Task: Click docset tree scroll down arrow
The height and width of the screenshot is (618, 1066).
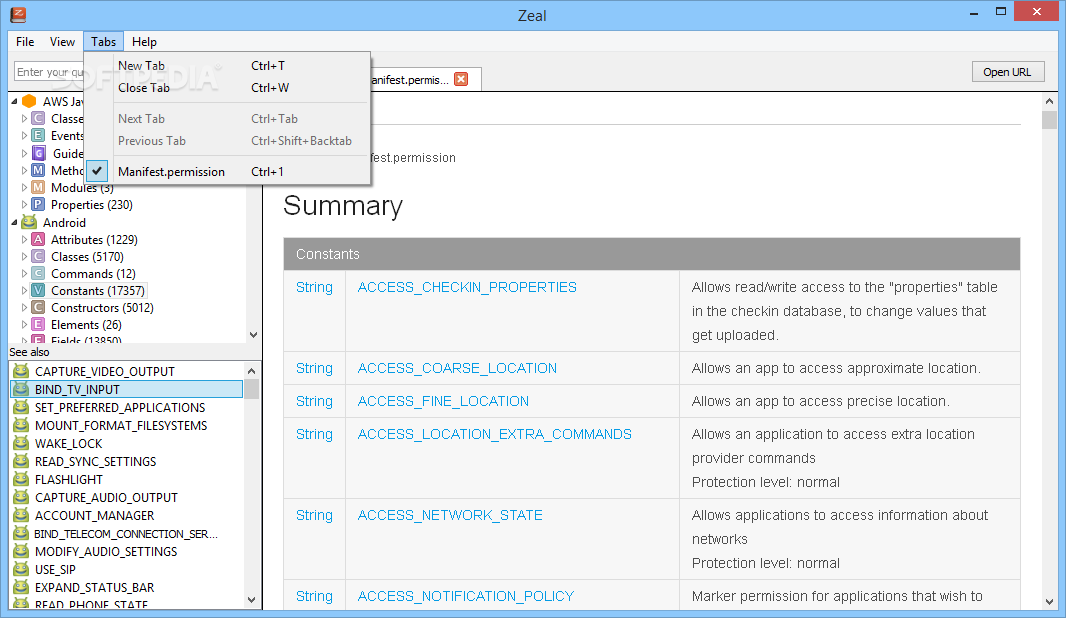Action: click(254, 334)
